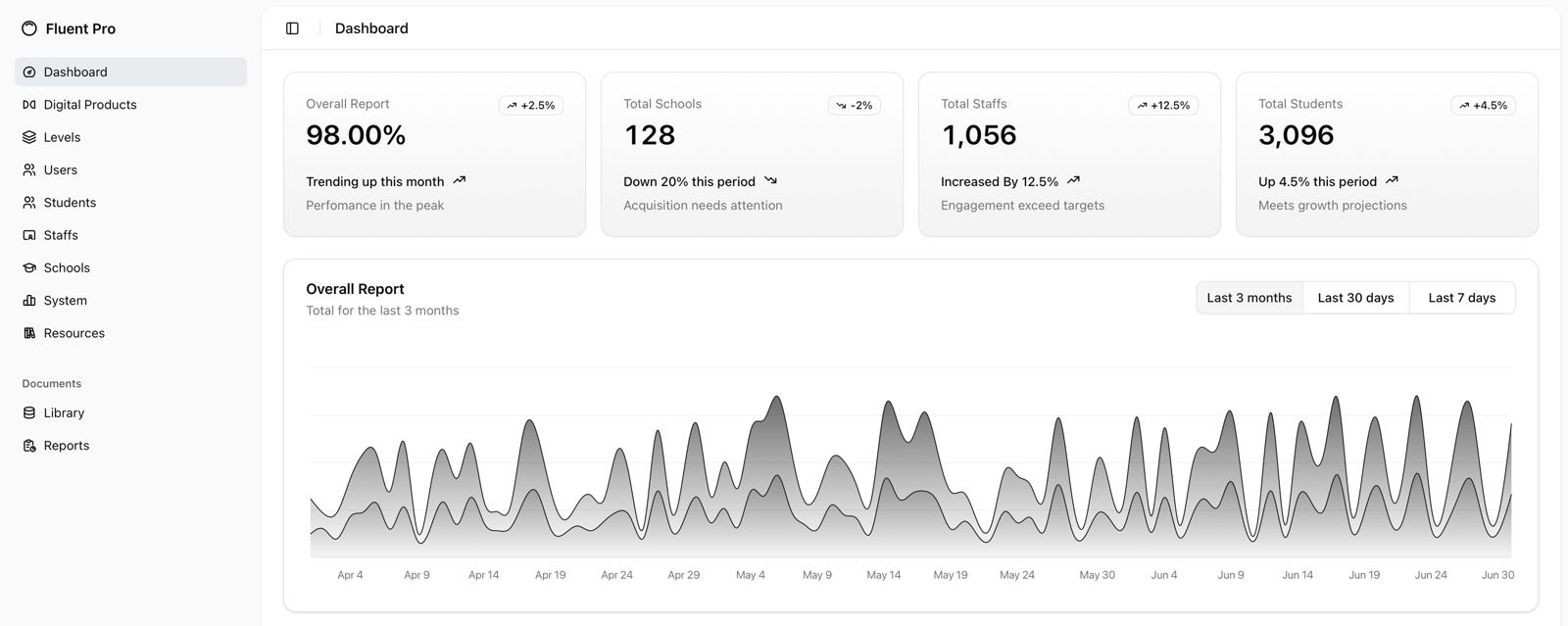
Task: Click the 128 Total Schools value
Action: click(650, 135)
